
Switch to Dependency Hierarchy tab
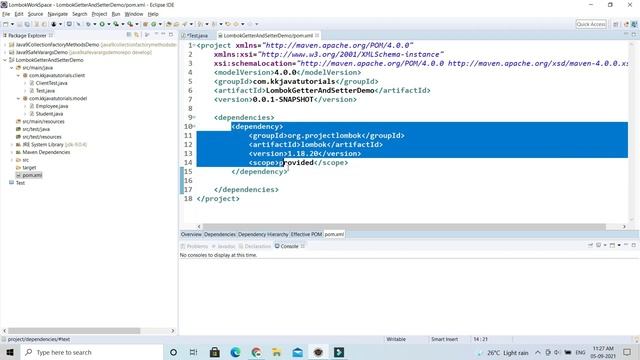pos(263,234)
